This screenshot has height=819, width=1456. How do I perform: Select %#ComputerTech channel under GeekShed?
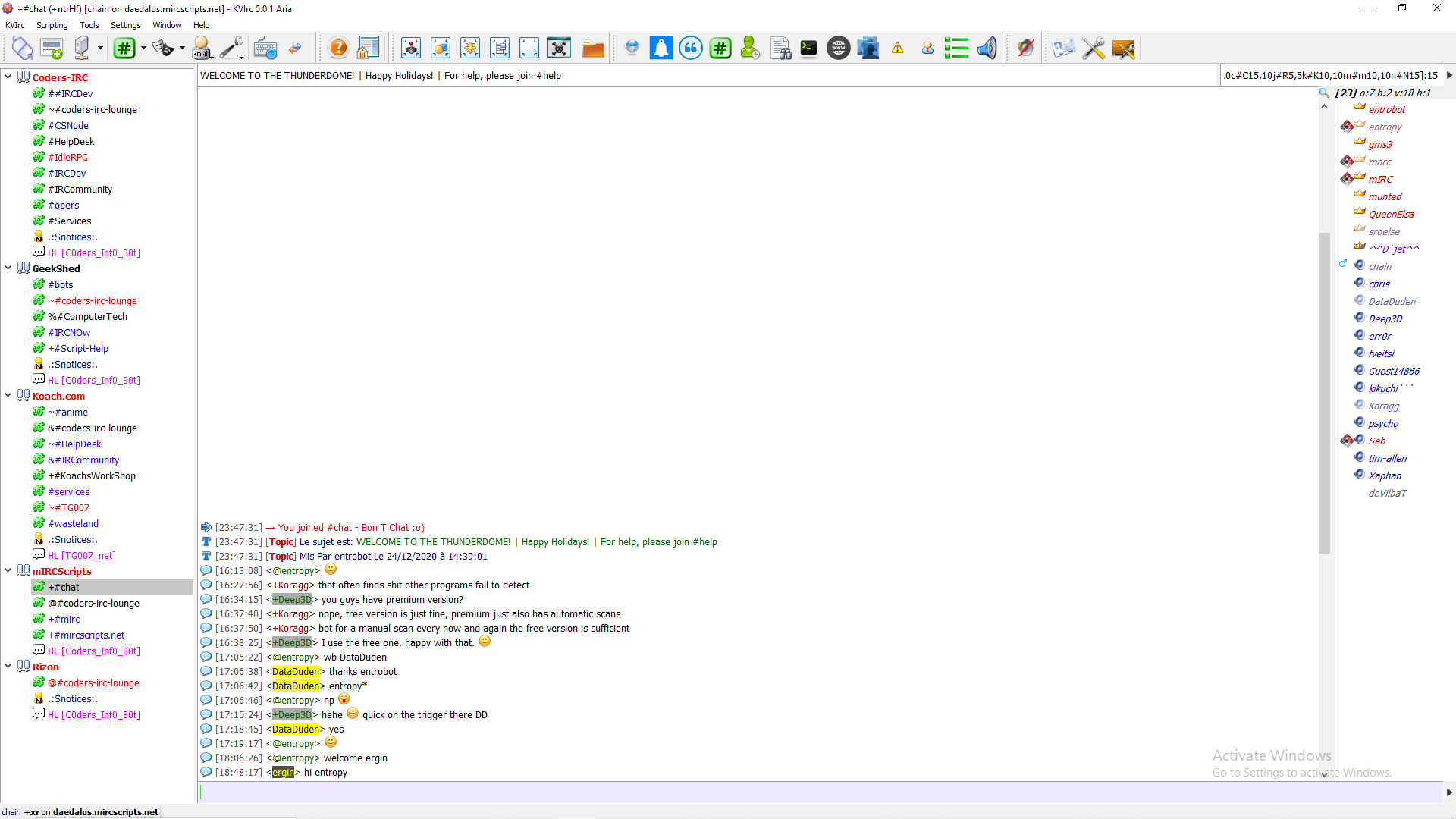point(87,316)
